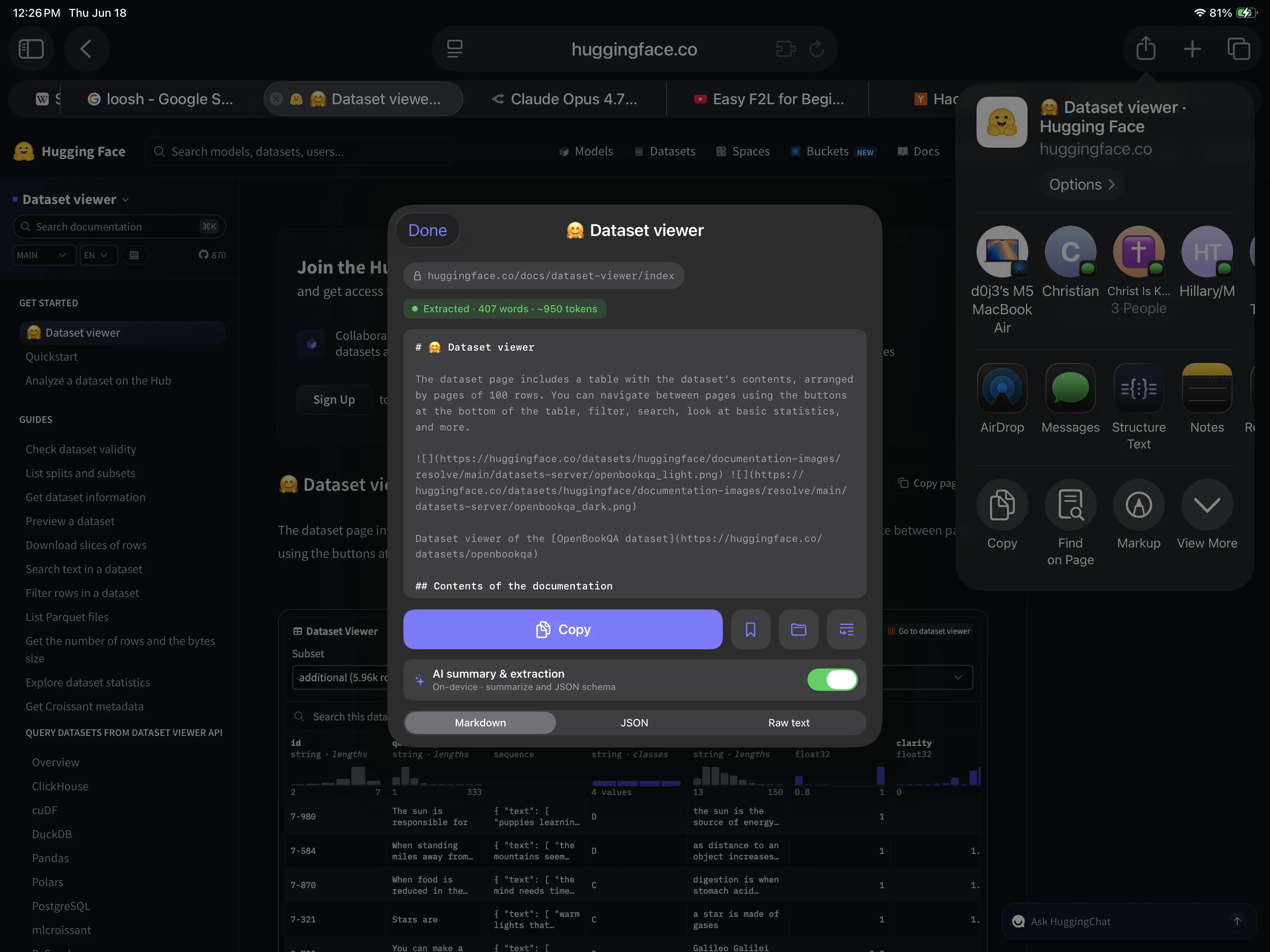Open Quickstart in sidebar

[52, 357]
